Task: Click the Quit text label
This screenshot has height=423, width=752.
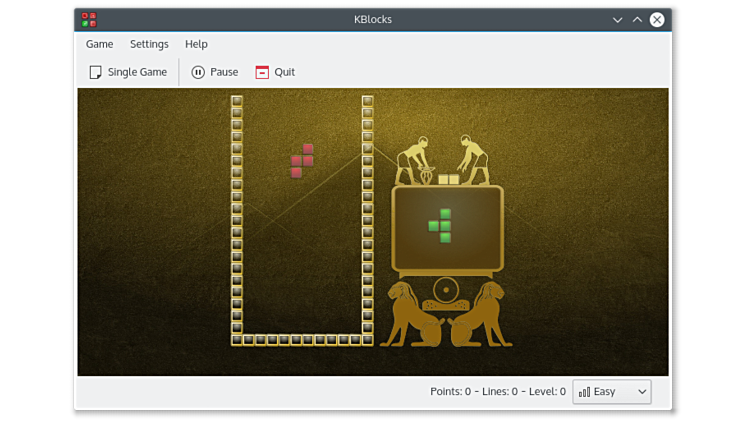Action: (284, 72)
